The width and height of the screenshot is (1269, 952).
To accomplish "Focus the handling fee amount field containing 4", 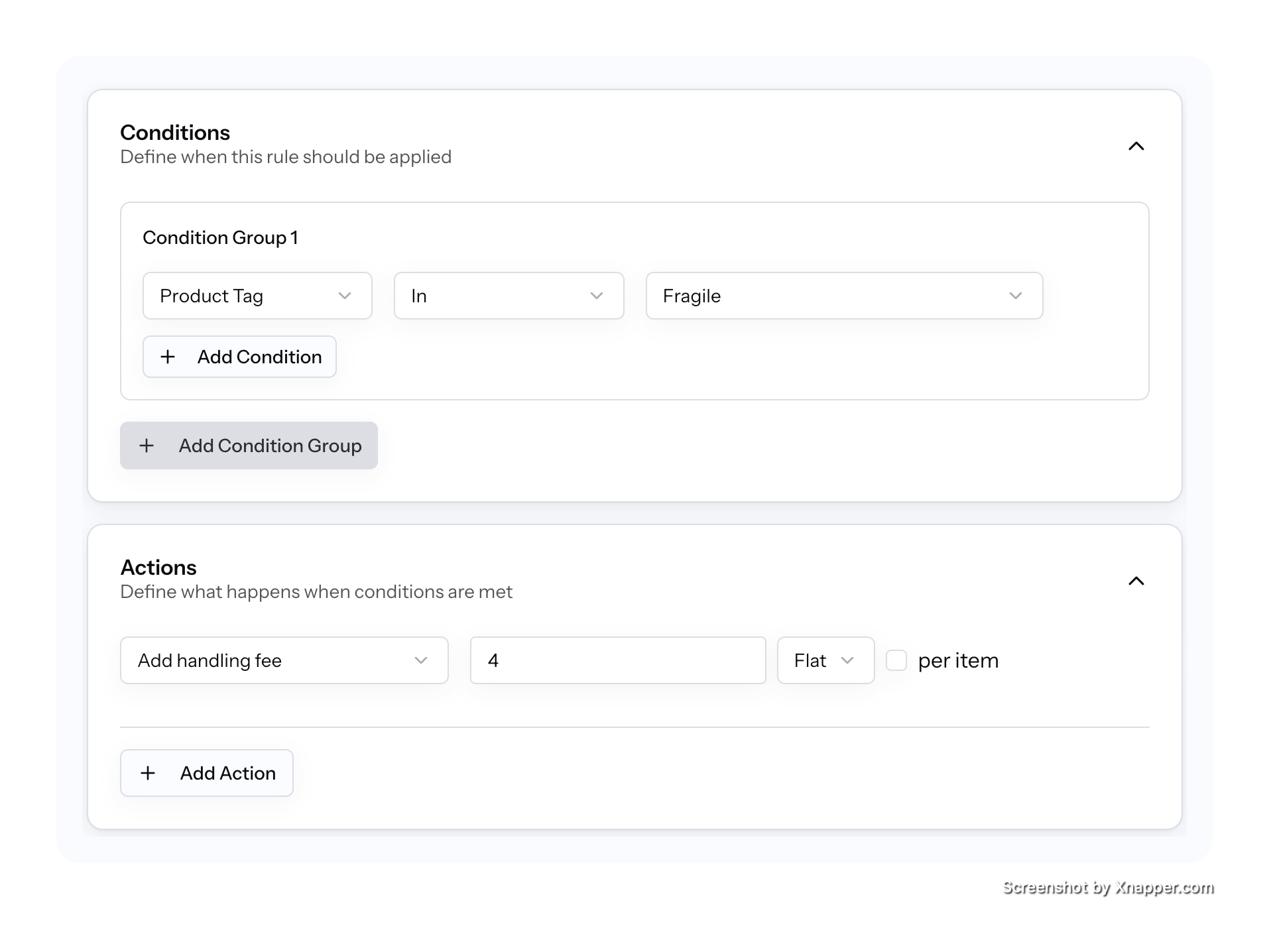I will point(617,660).
